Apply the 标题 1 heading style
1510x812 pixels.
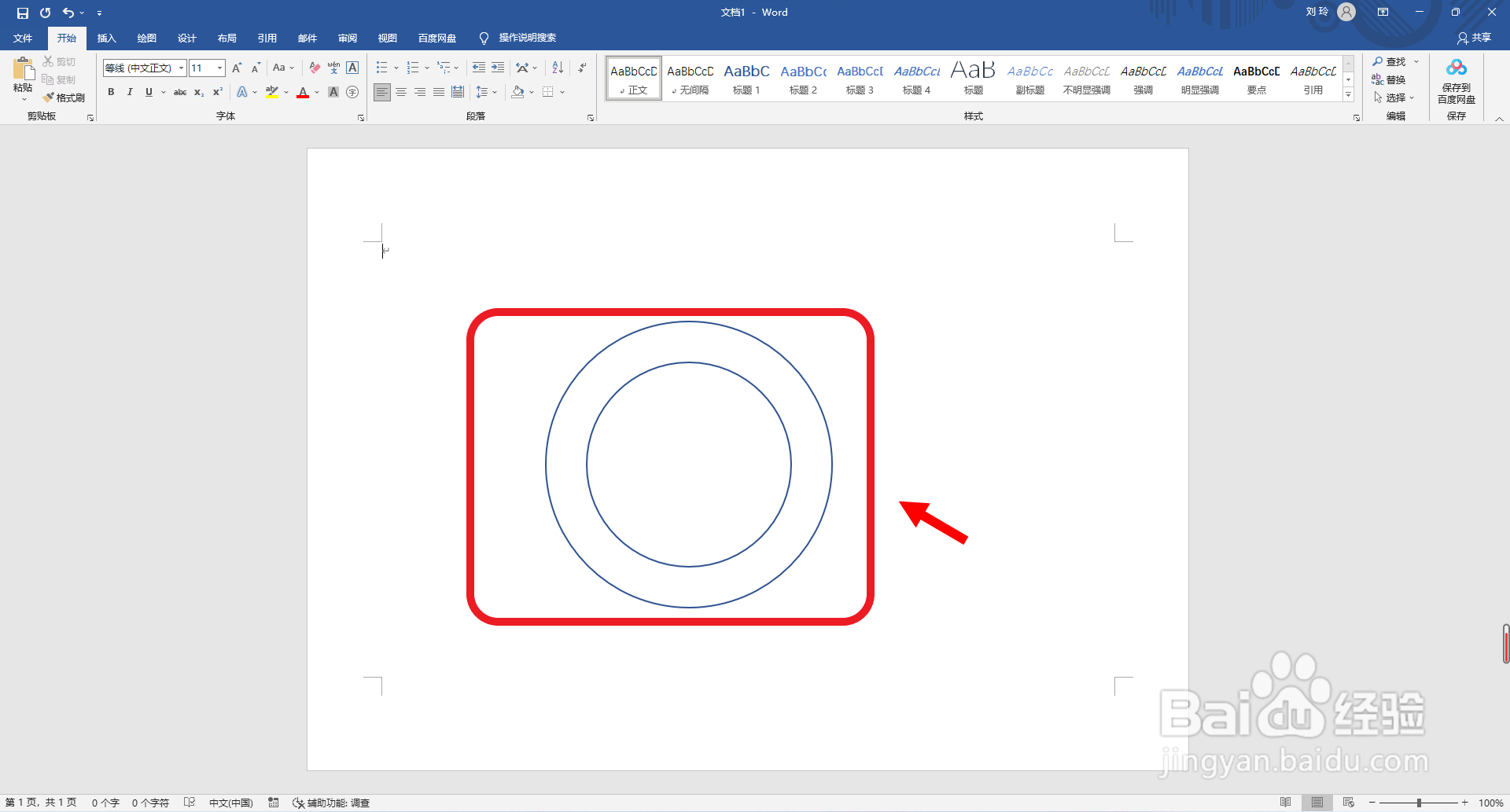coord(746,79)
